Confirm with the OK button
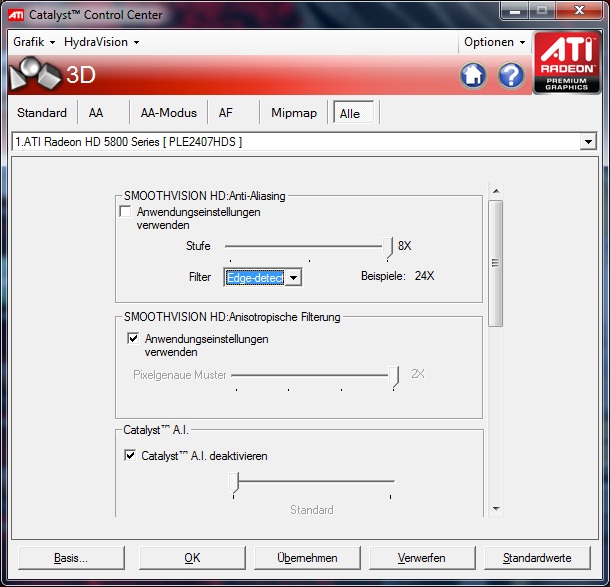610x587 pixels. coord(192,558)
